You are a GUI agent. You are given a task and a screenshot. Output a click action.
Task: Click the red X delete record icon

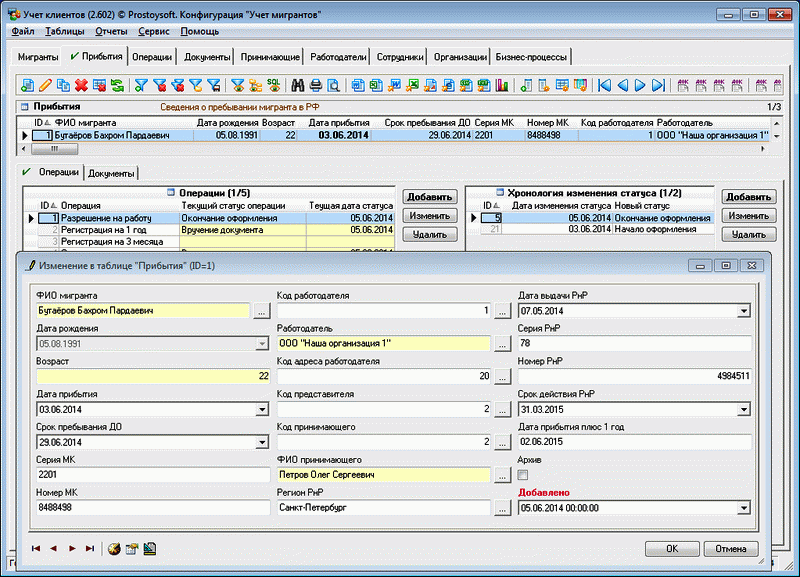81,85
